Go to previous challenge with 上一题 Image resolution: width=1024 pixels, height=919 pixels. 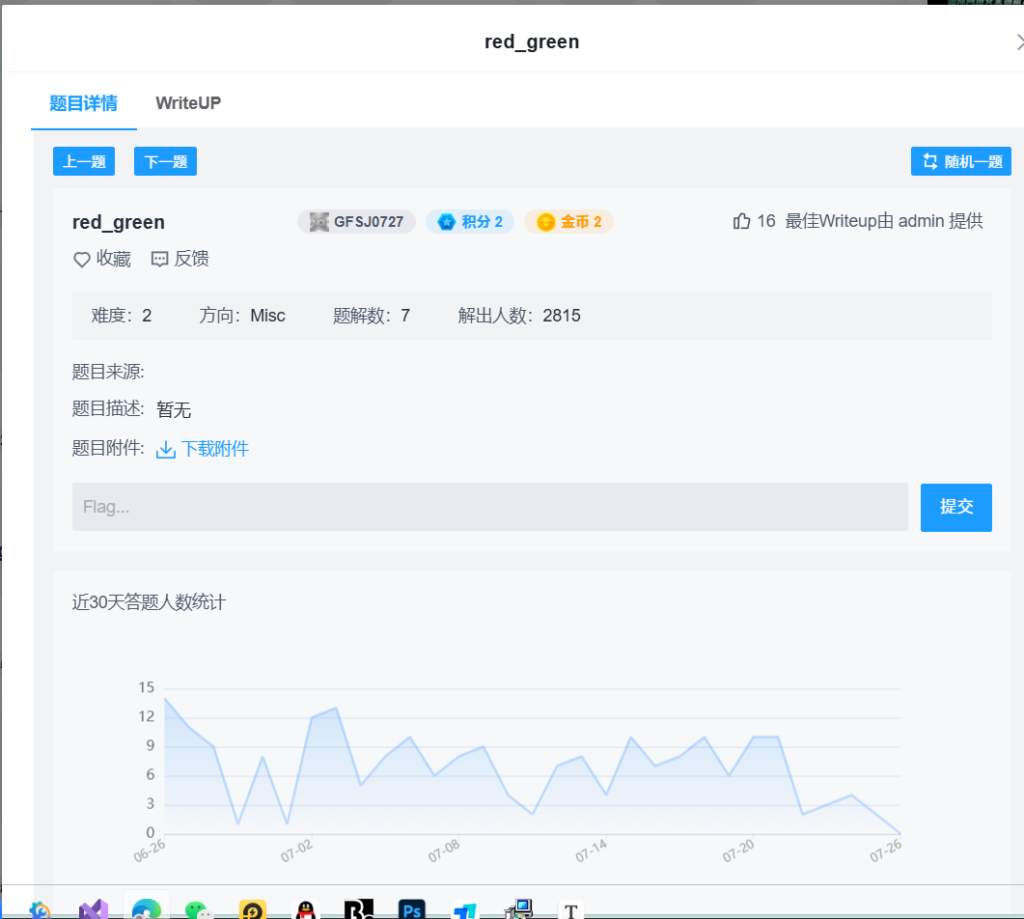coord(84,161)
